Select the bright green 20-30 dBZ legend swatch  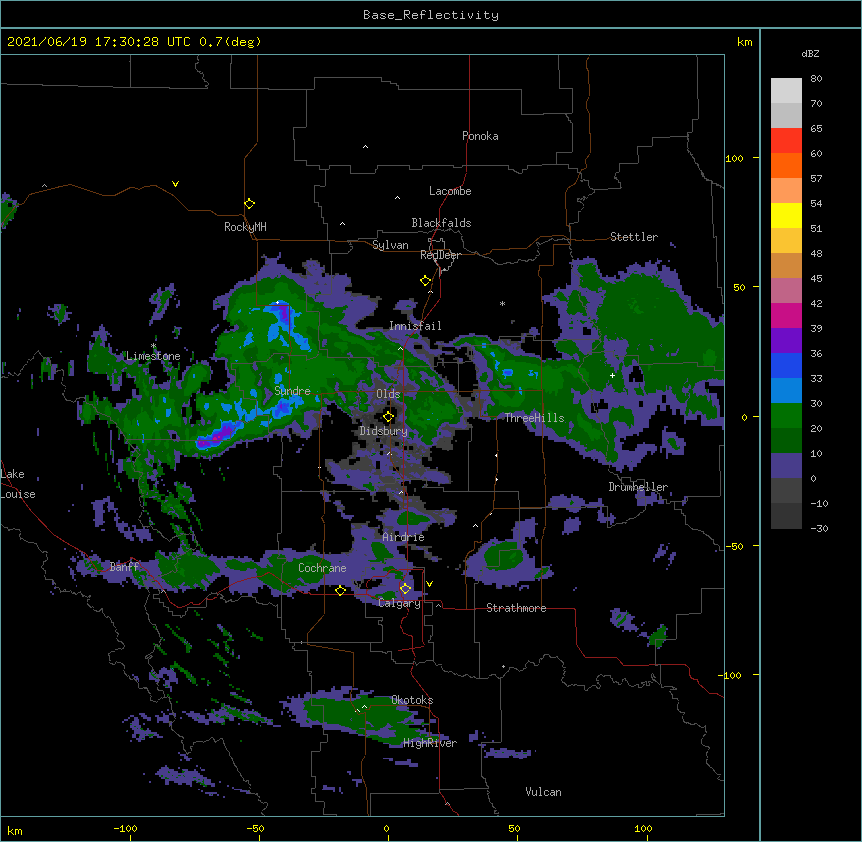pyautogui.click(x=786, y=416)
